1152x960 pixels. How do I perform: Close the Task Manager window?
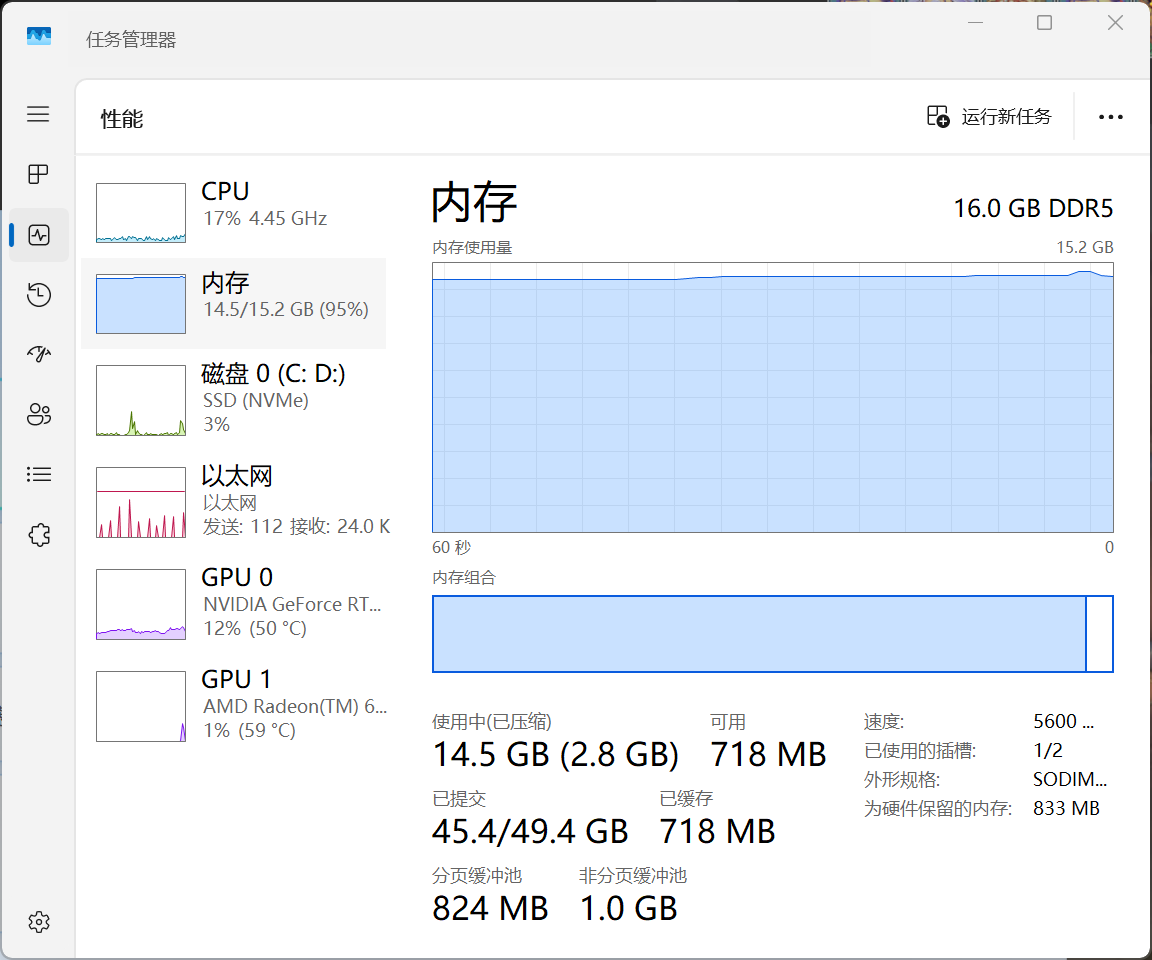(1115, 23)
